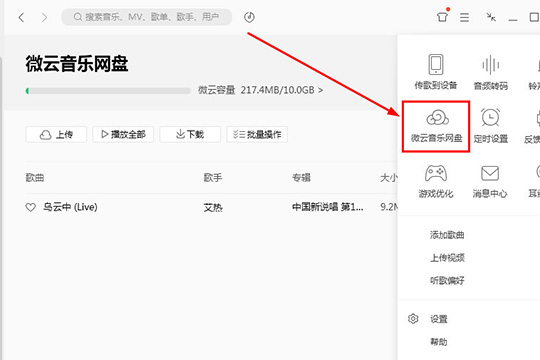
Task: Open 消息中心 envelope icon
Action: pyautogui.click(x=490, y=173)
